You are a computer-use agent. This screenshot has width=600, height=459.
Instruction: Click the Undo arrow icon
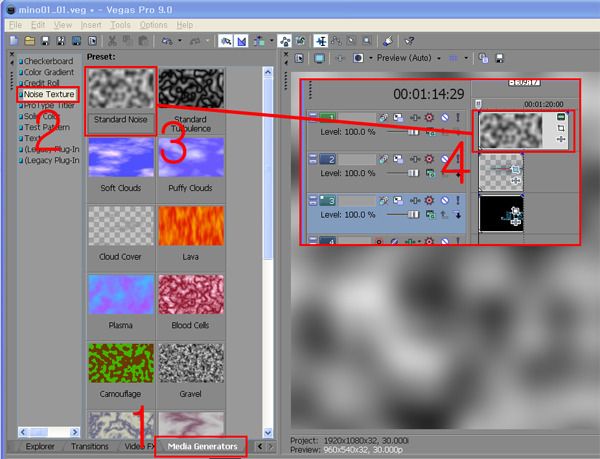coord(167,41)
